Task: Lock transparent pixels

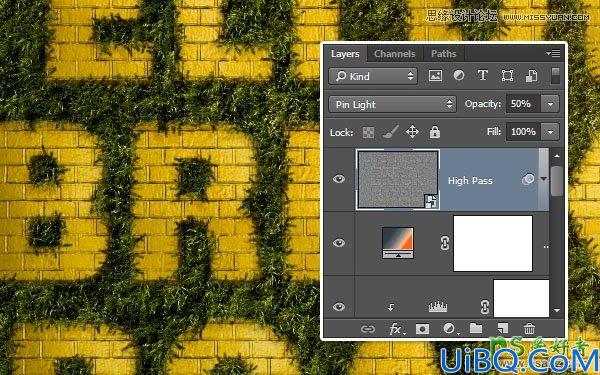Action: (368, 132)
